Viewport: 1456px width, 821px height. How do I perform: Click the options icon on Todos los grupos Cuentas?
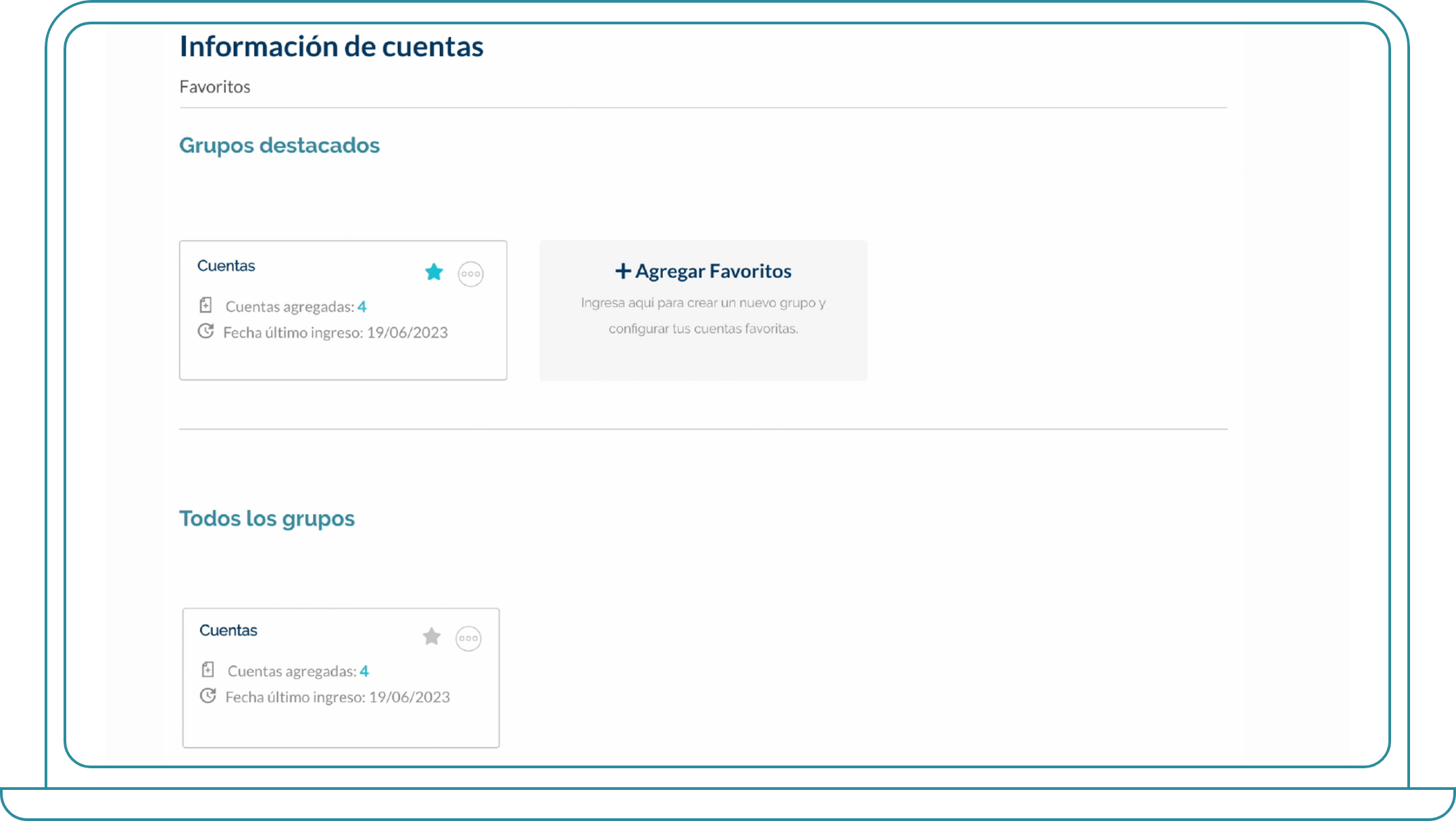pos(467,637)
